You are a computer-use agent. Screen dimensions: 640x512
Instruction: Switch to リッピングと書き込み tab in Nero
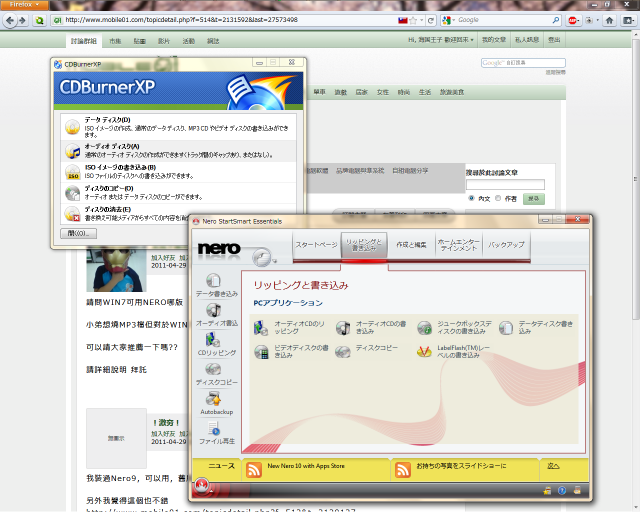364,245
